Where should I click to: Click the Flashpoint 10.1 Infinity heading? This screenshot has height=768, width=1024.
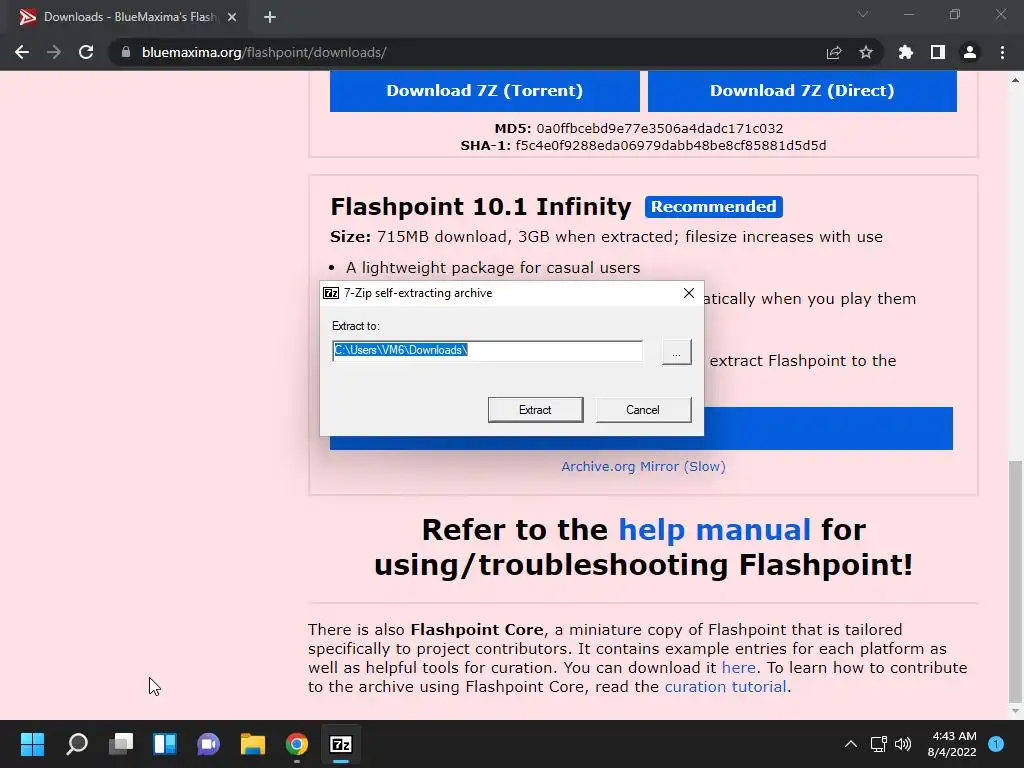pos(481,207)
